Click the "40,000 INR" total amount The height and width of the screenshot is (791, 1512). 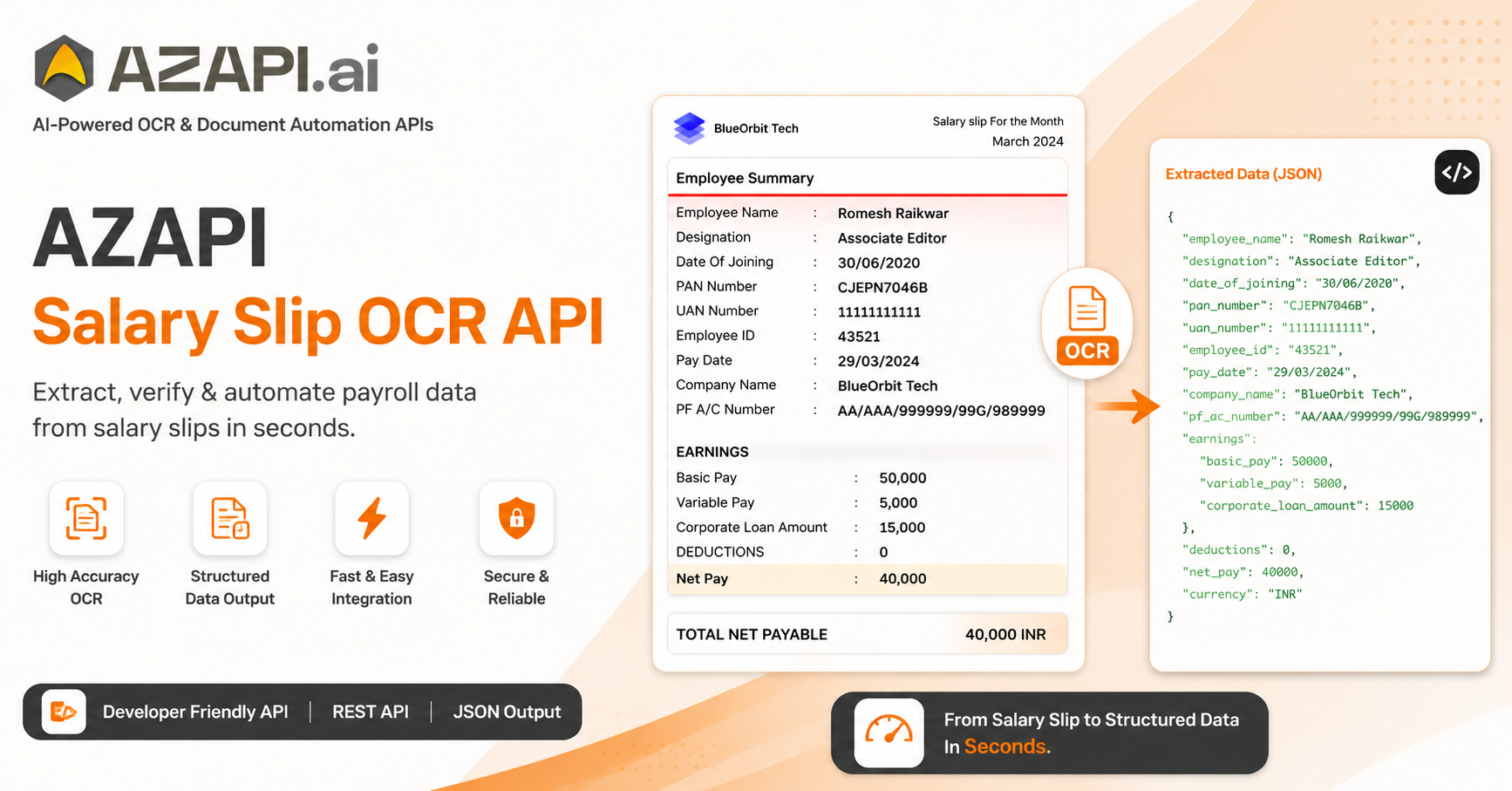coord(1005,634)
